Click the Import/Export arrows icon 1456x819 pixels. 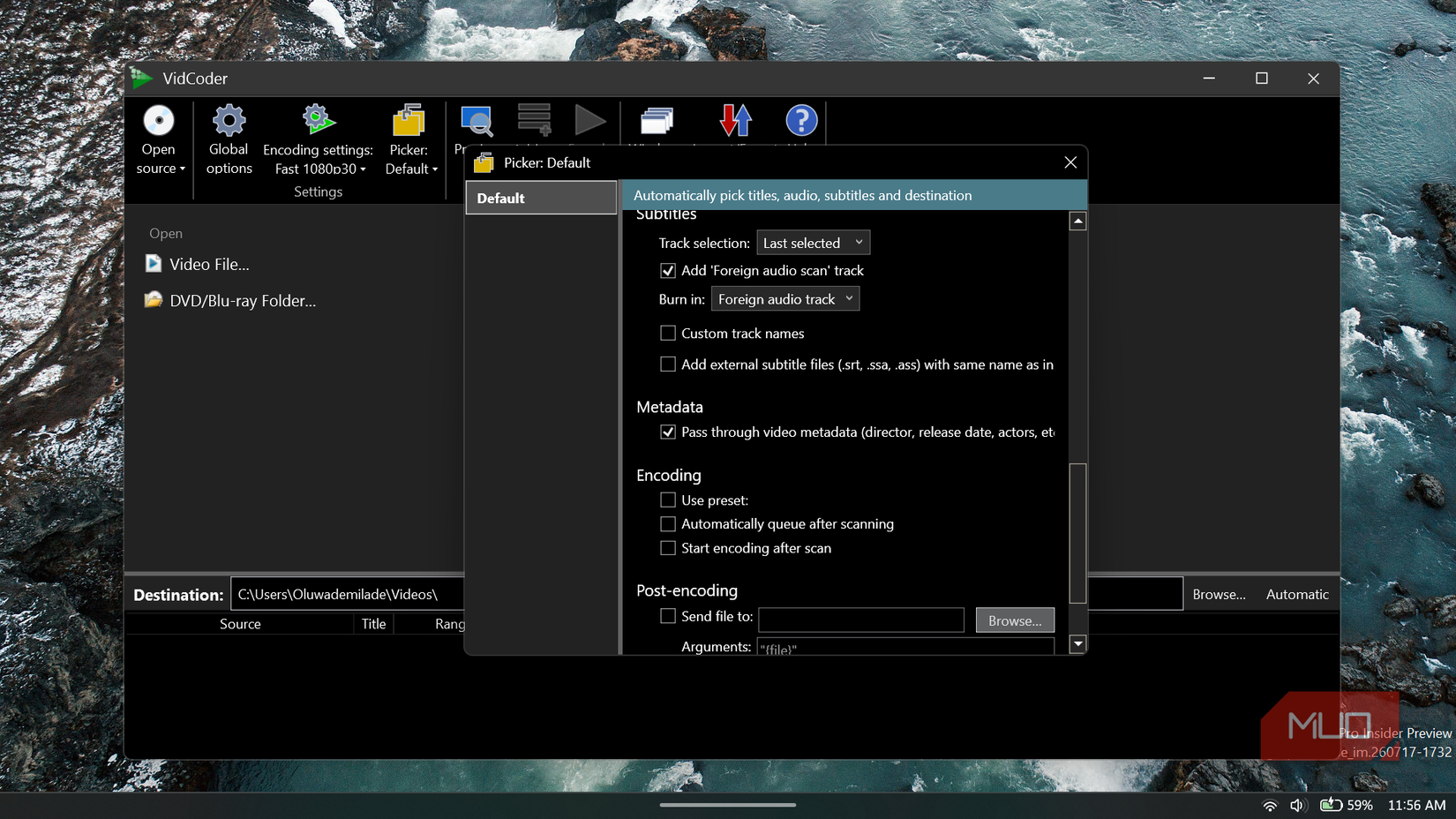click(735, 120)
